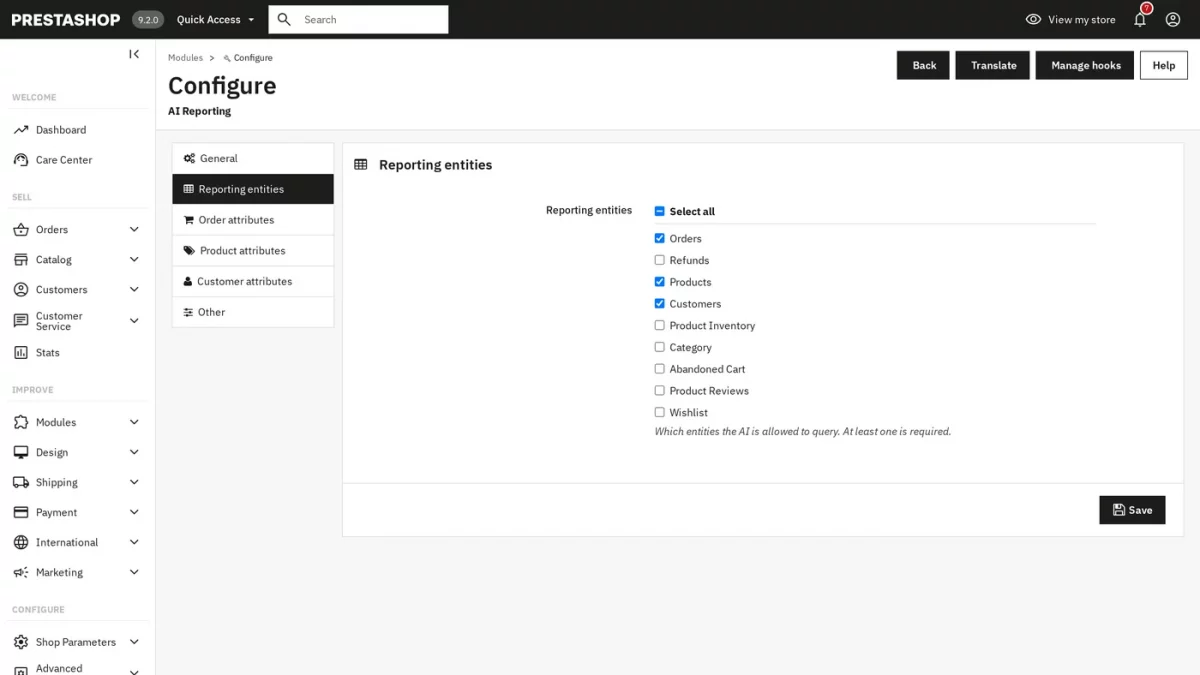This screenshot has width=1200, height=675.
Task: Expand the Orders menu chevron
Action: [134, 230]
